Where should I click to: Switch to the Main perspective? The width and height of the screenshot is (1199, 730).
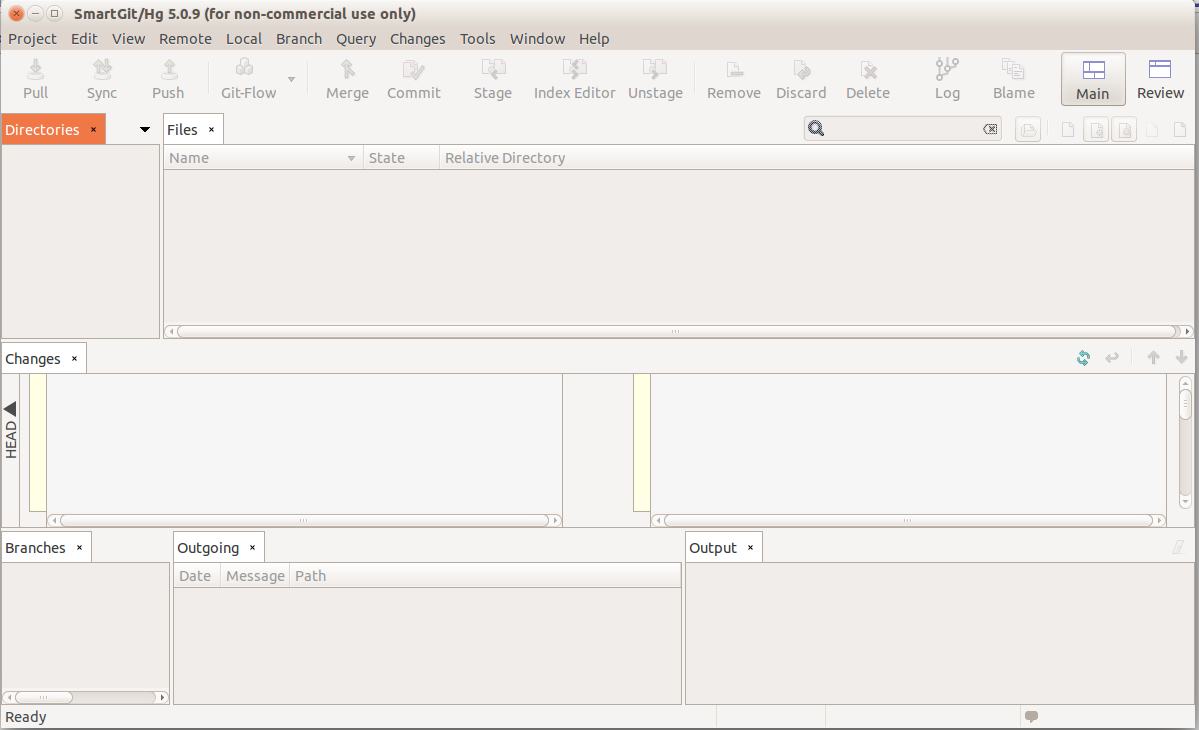[x=1093, y=79]
